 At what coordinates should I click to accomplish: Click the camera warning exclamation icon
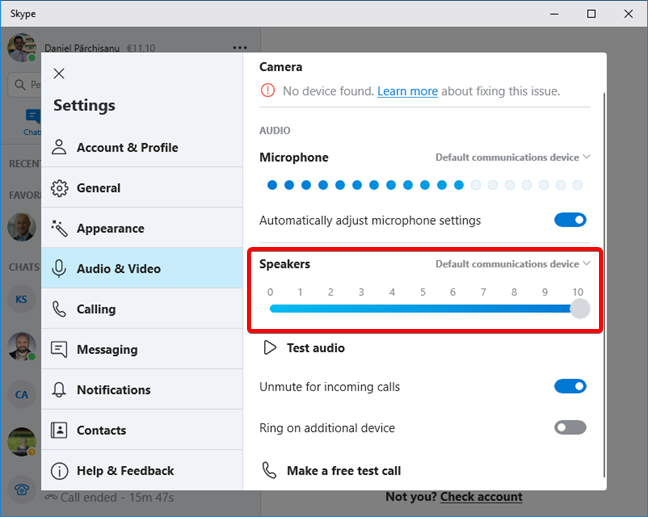tap(268, 90)
